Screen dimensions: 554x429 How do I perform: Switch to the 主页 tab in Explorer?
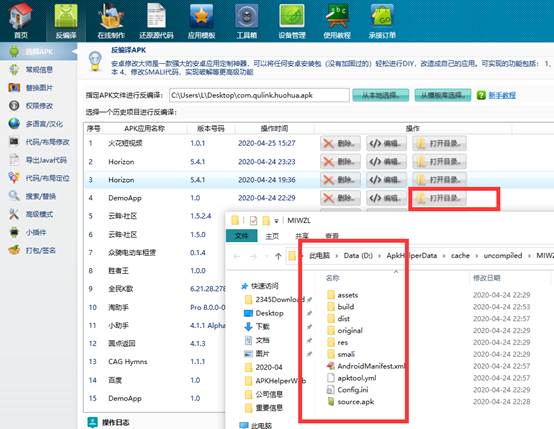(272, 236)
